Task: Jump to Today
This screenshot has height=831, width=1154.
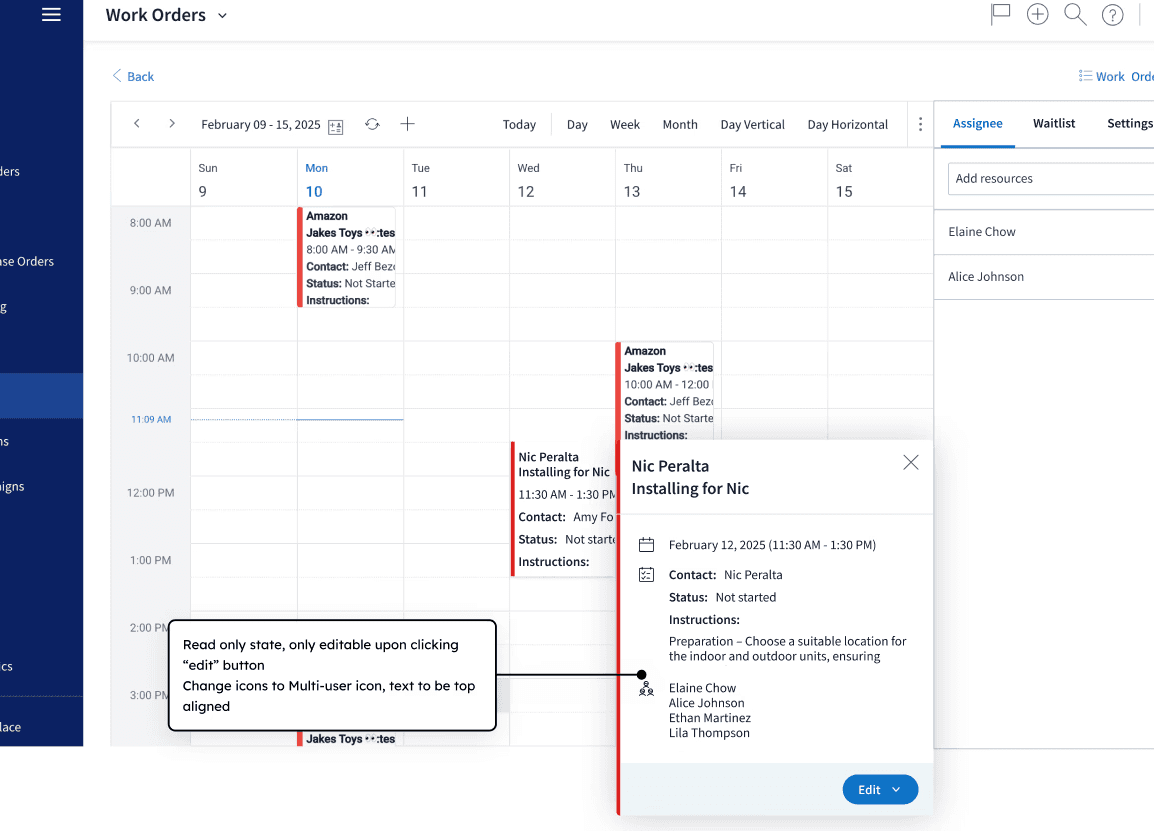Action: pyautogui.click(x=519, y=124)
